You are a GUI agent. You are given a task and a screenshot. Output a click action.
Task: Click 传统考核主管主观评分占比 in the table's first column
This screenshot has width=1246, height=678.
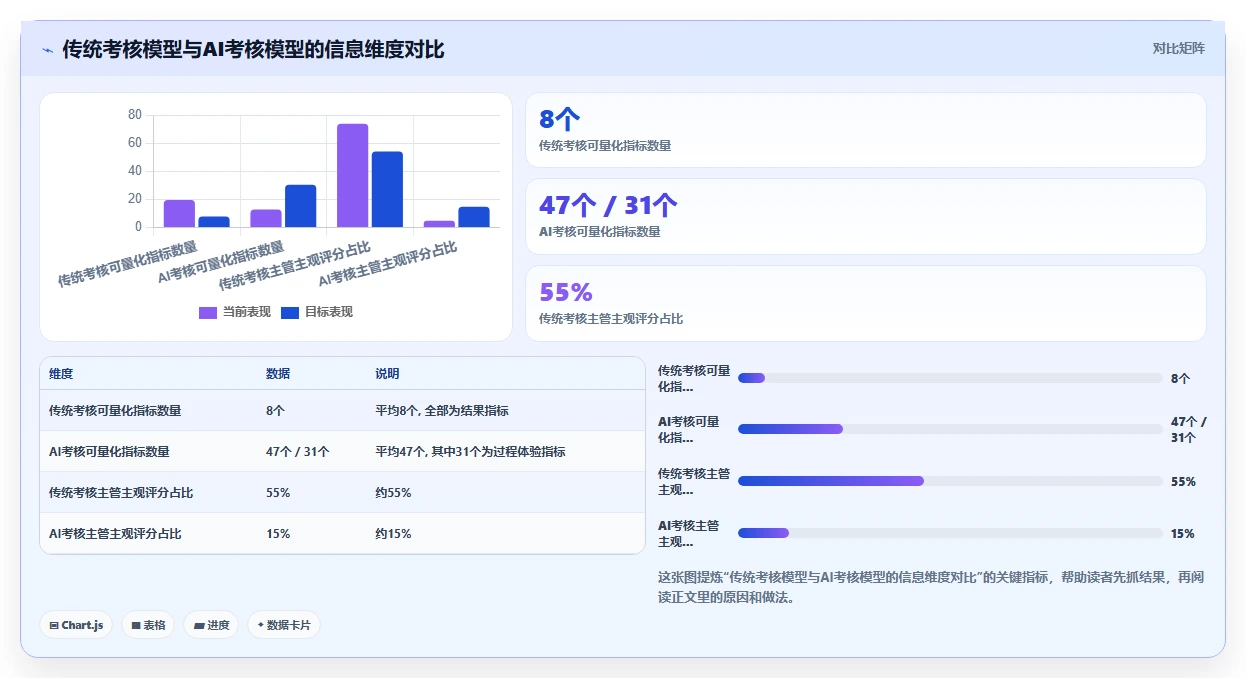121,493
